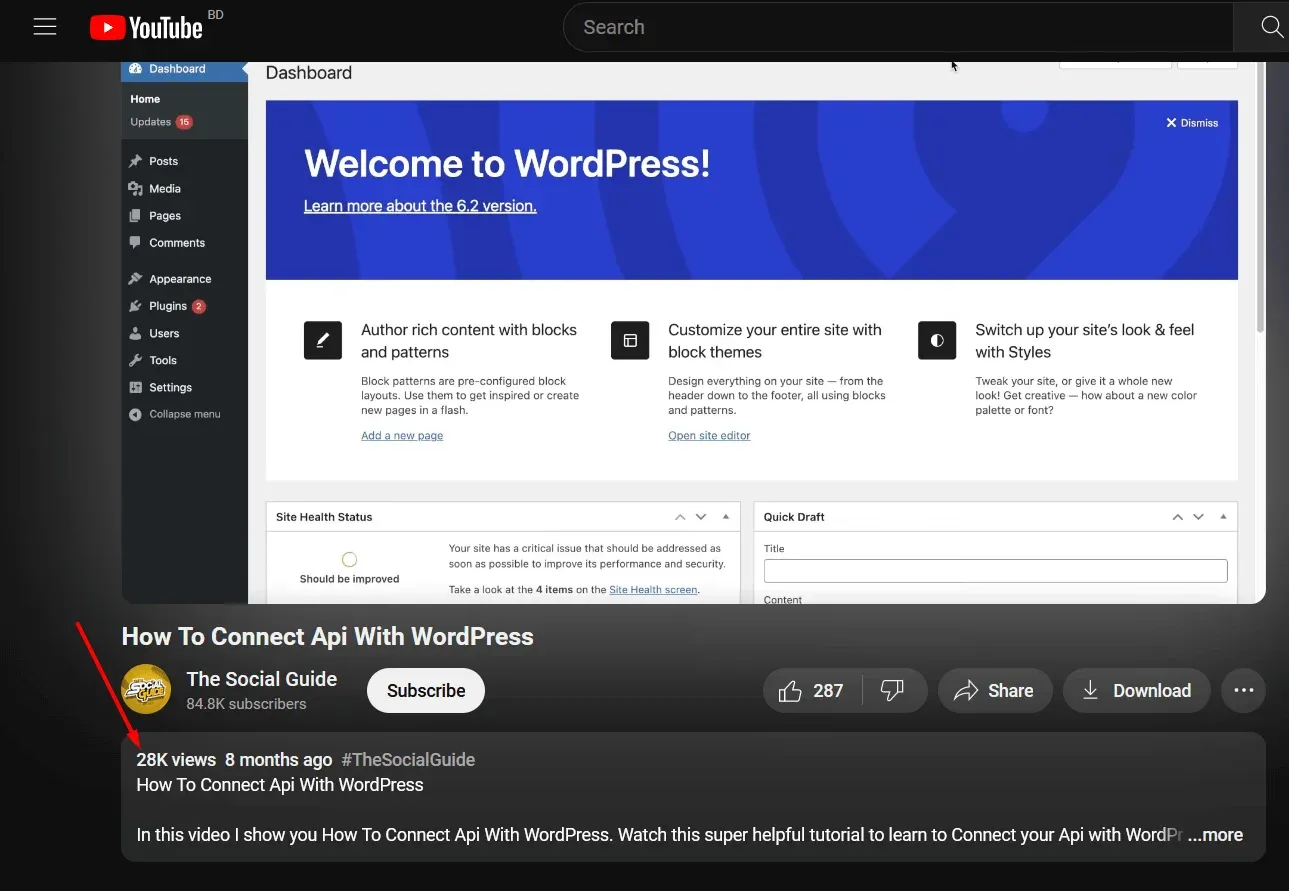Open the Plugins menu in WordPress sidebar
1289x891 pixels.
[x=168, y=306]
